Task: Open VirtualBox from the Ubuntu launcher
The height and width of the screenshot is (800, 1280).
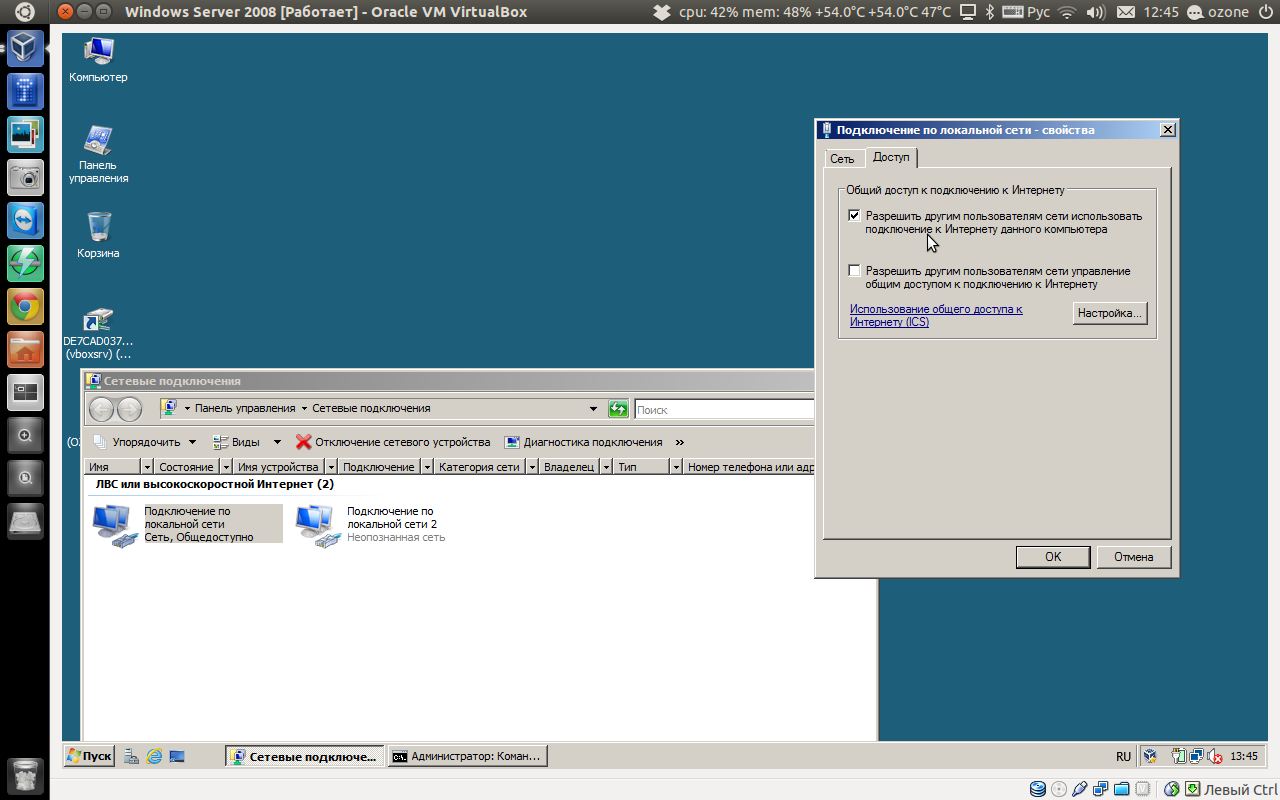Action: 25,49
